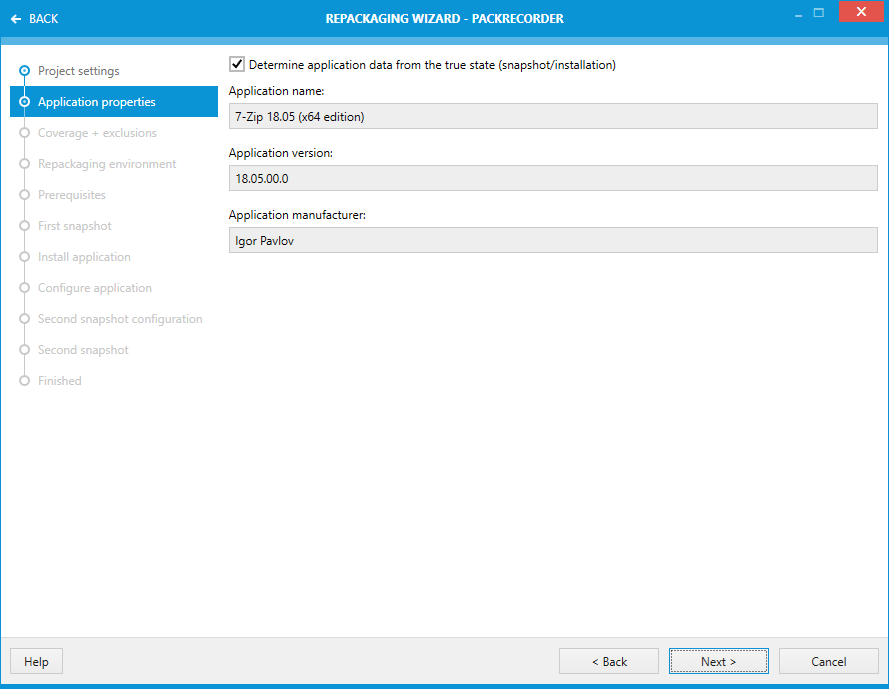Go to the Prerequisites step
The image size is (889, 689).
[72, 195]
